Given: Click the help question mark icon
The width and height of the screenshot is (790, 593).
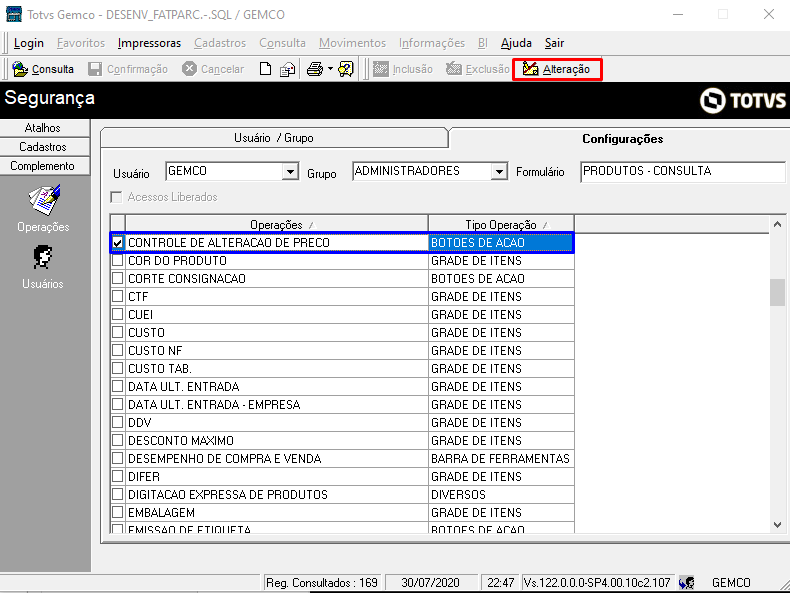Looking at the screenshot, I should [x=346, y=69].
